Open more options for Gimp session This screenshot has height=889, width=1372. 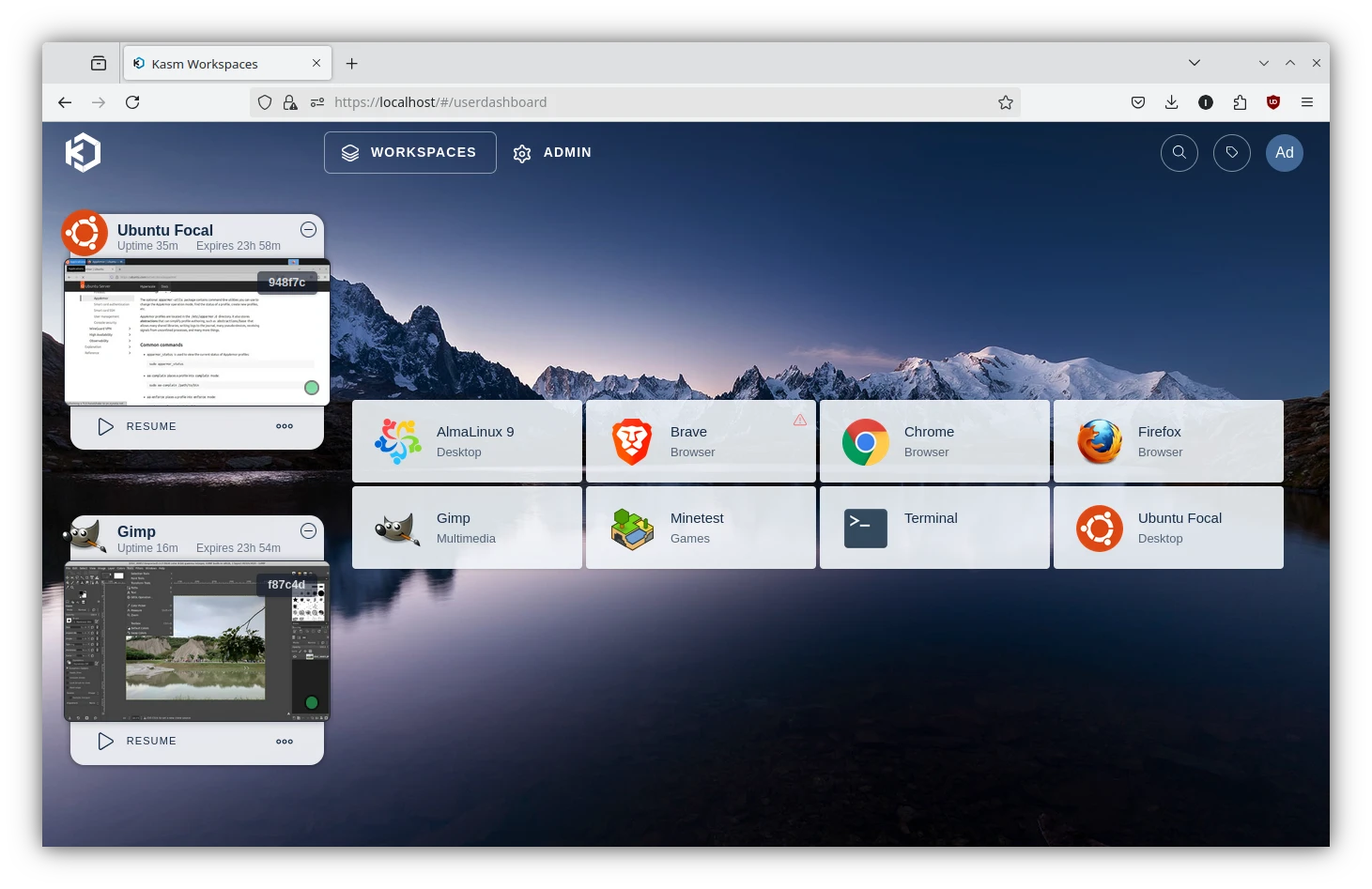point(285,741)
